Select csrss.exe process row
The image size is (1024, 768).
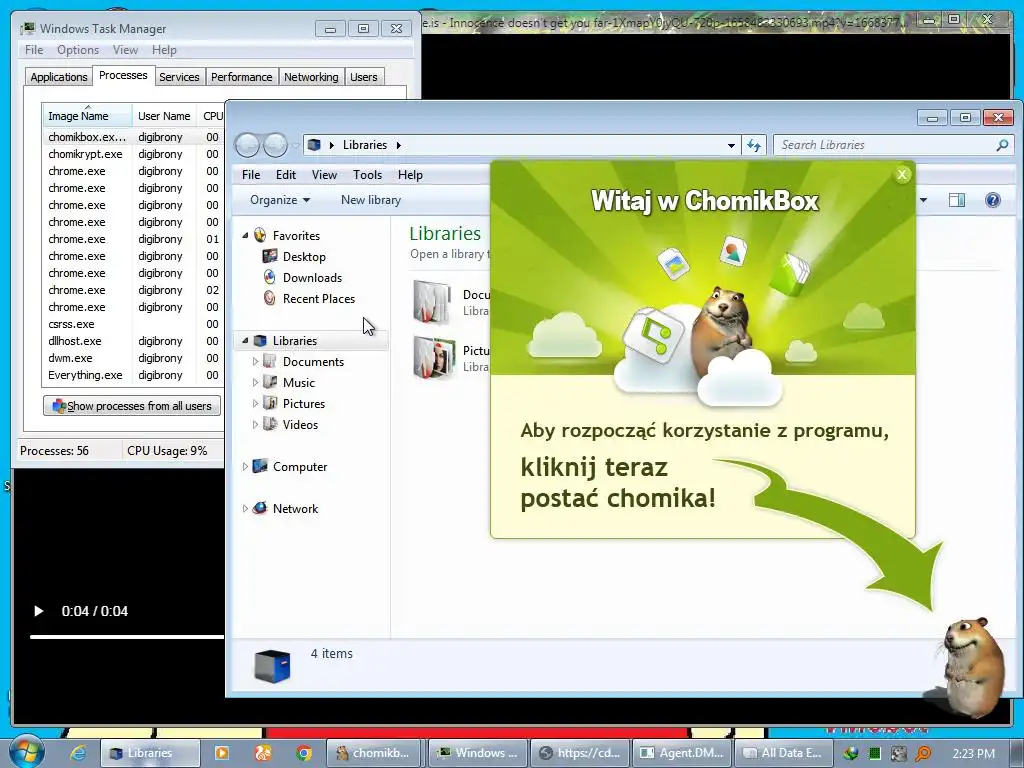133,324
